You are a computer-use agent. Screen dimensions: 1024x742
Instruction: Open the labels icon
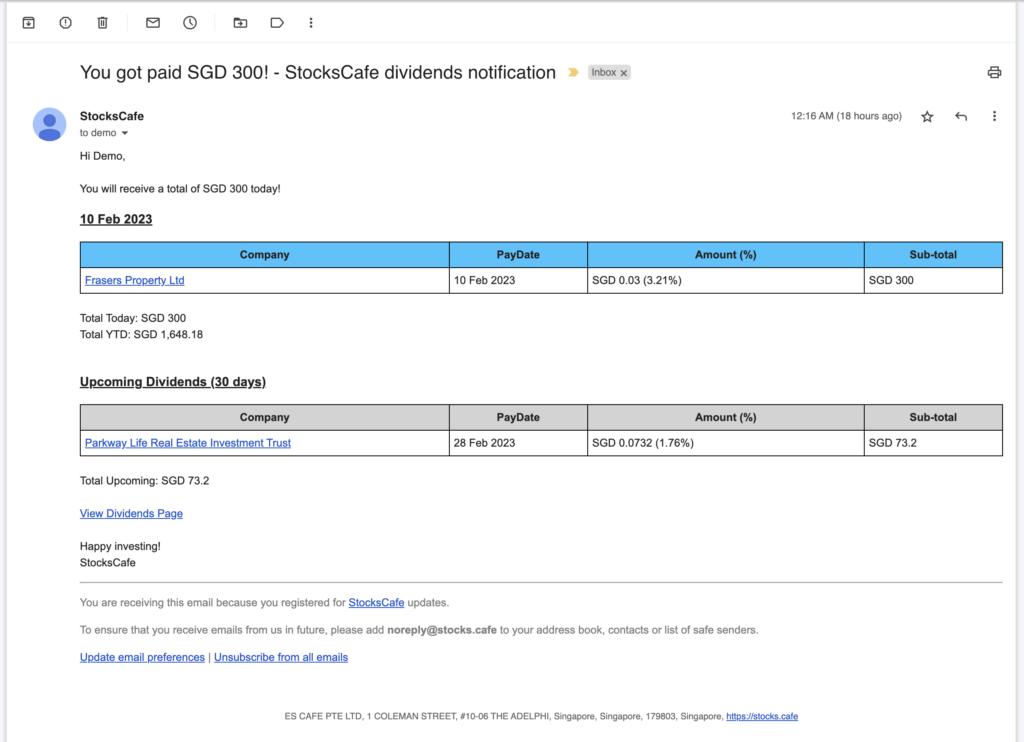[x=277, y=23]
